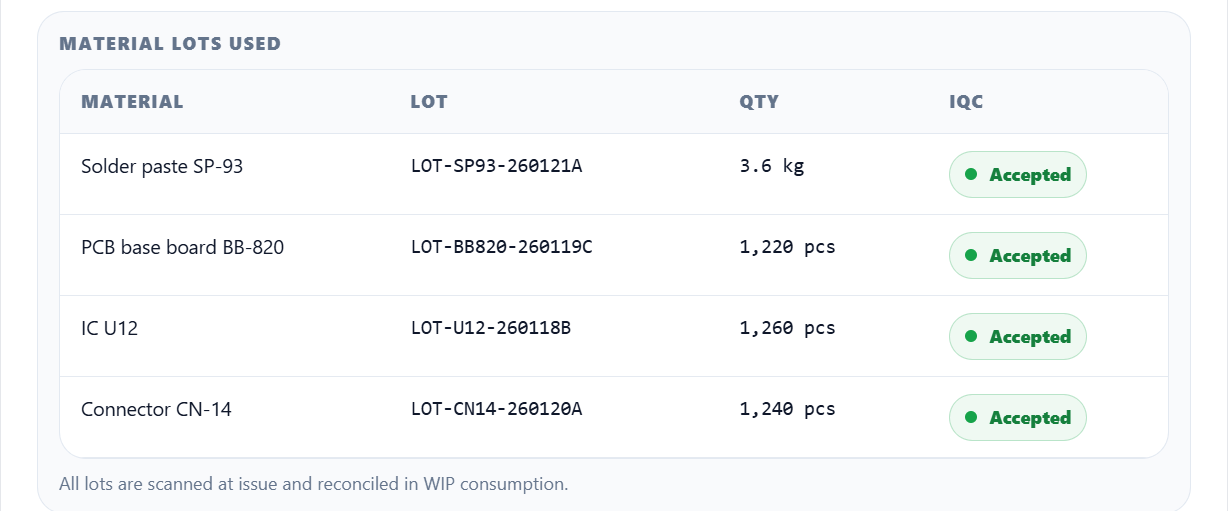Image resolution: width=1228 pixels, height=511 pixels.
Task: Click the IC U12 material name
Action: pos(109,328)
